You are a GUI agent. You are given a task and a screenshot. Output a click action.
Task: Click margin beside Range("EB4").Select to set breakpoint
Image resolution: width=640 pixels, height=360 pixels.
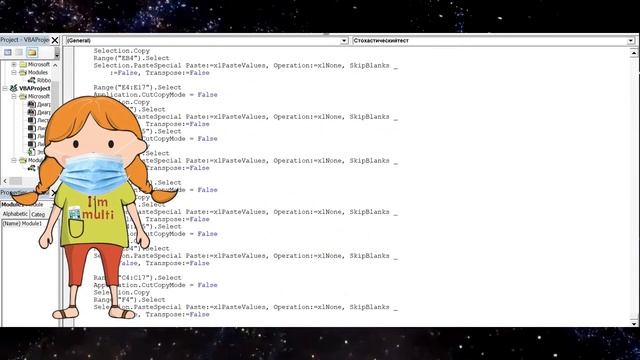point(69,58)
